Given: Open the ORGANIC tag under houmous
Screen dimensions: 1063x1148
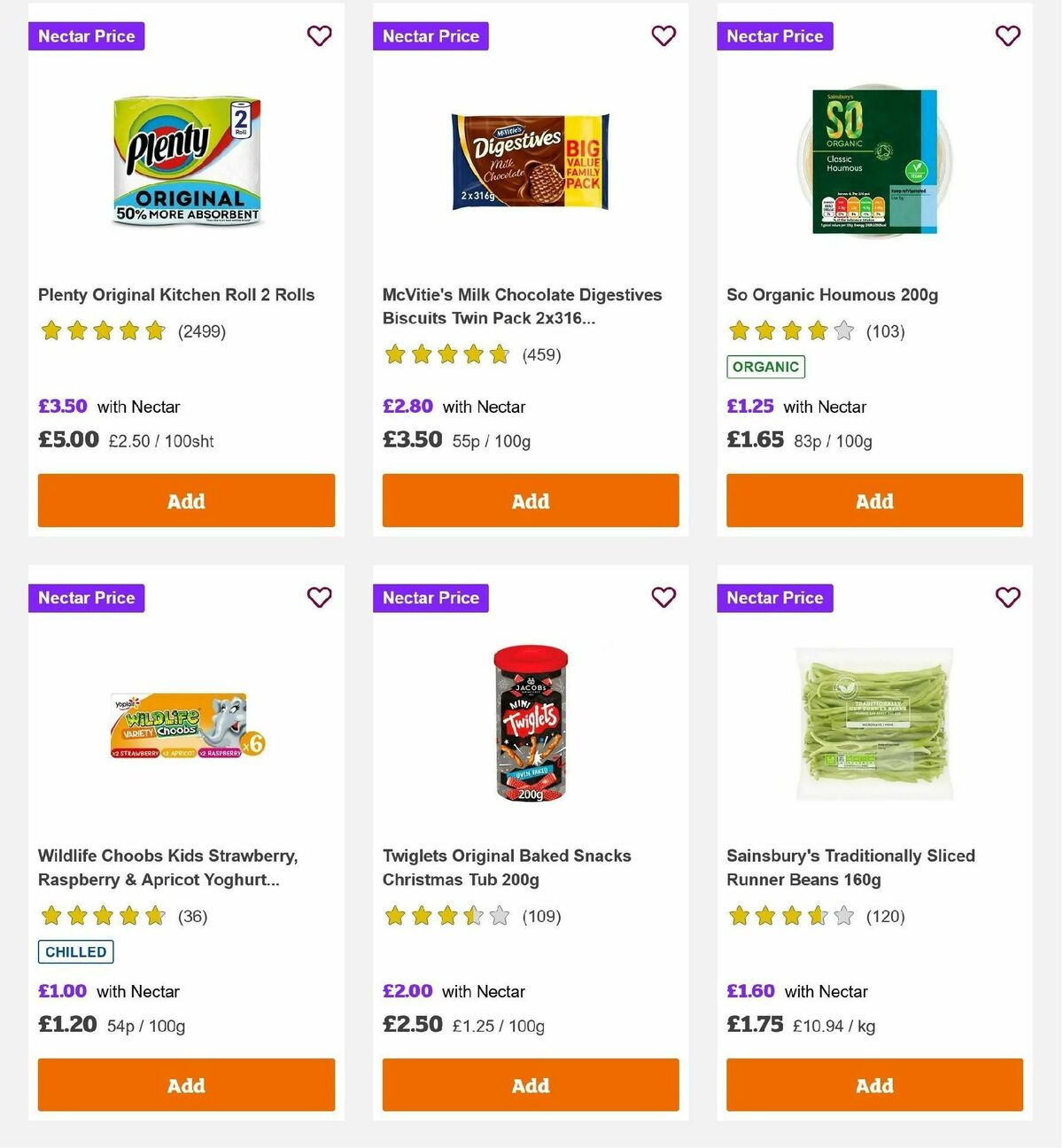Looking at the screenshot, I should pos(765,366).
